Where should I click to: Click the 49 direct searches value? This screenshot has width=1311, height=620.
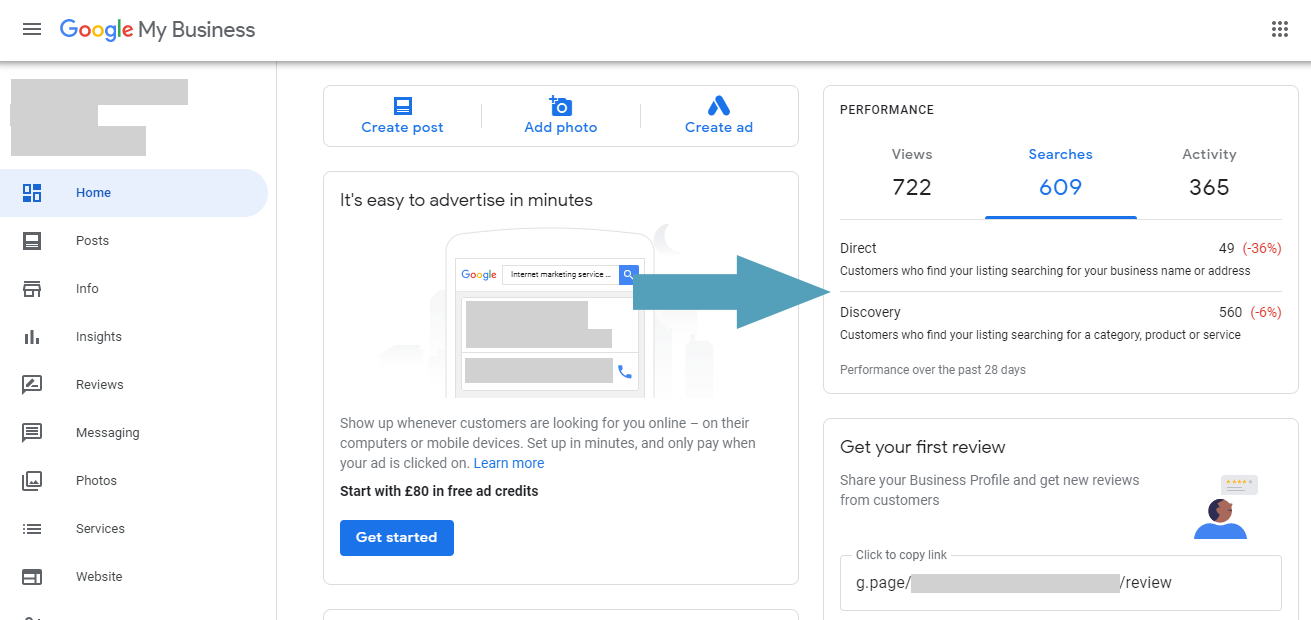point(1227,248)
